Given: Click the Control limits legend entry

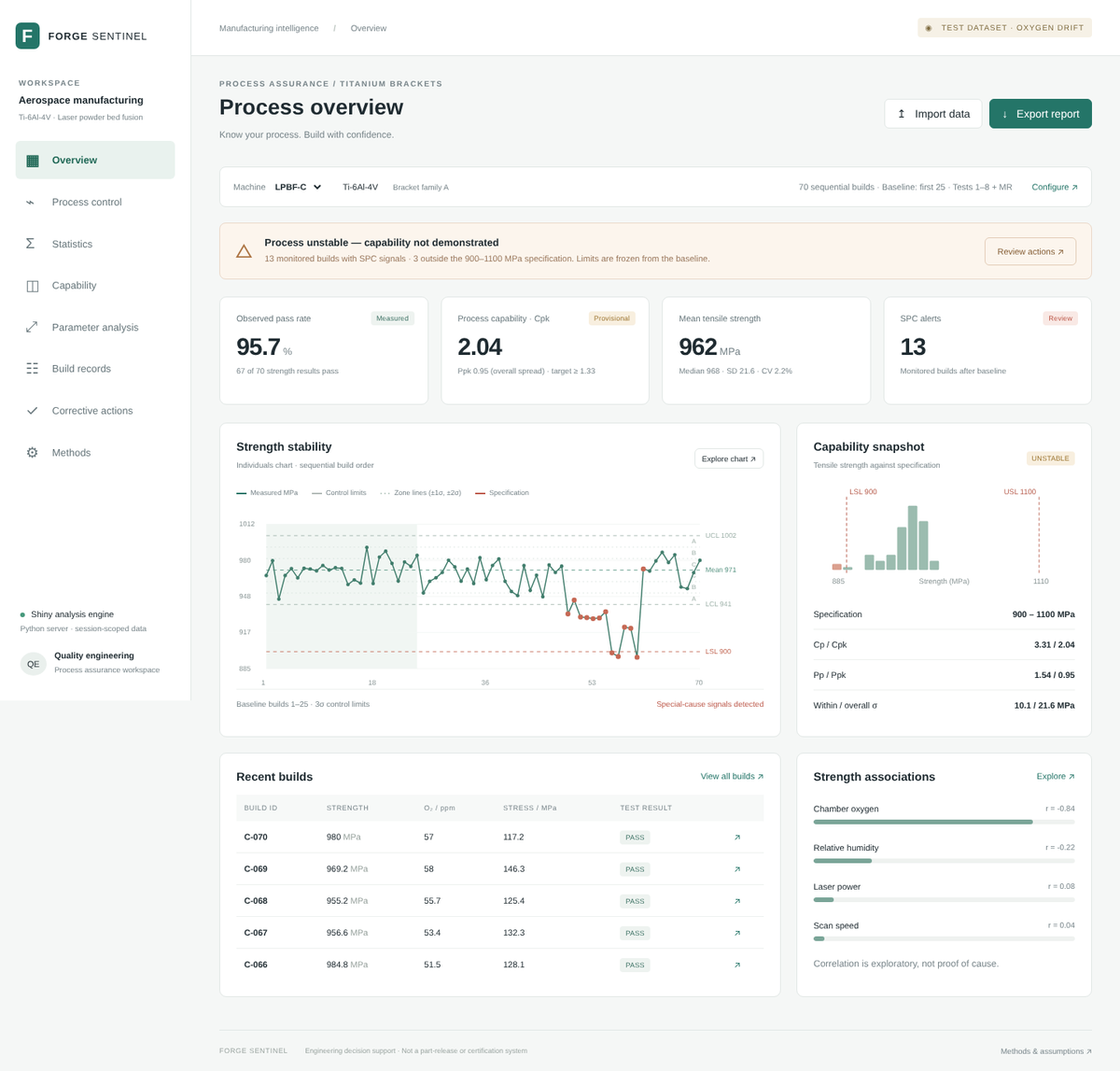Looking at the screenshot, I should point(339,493).
